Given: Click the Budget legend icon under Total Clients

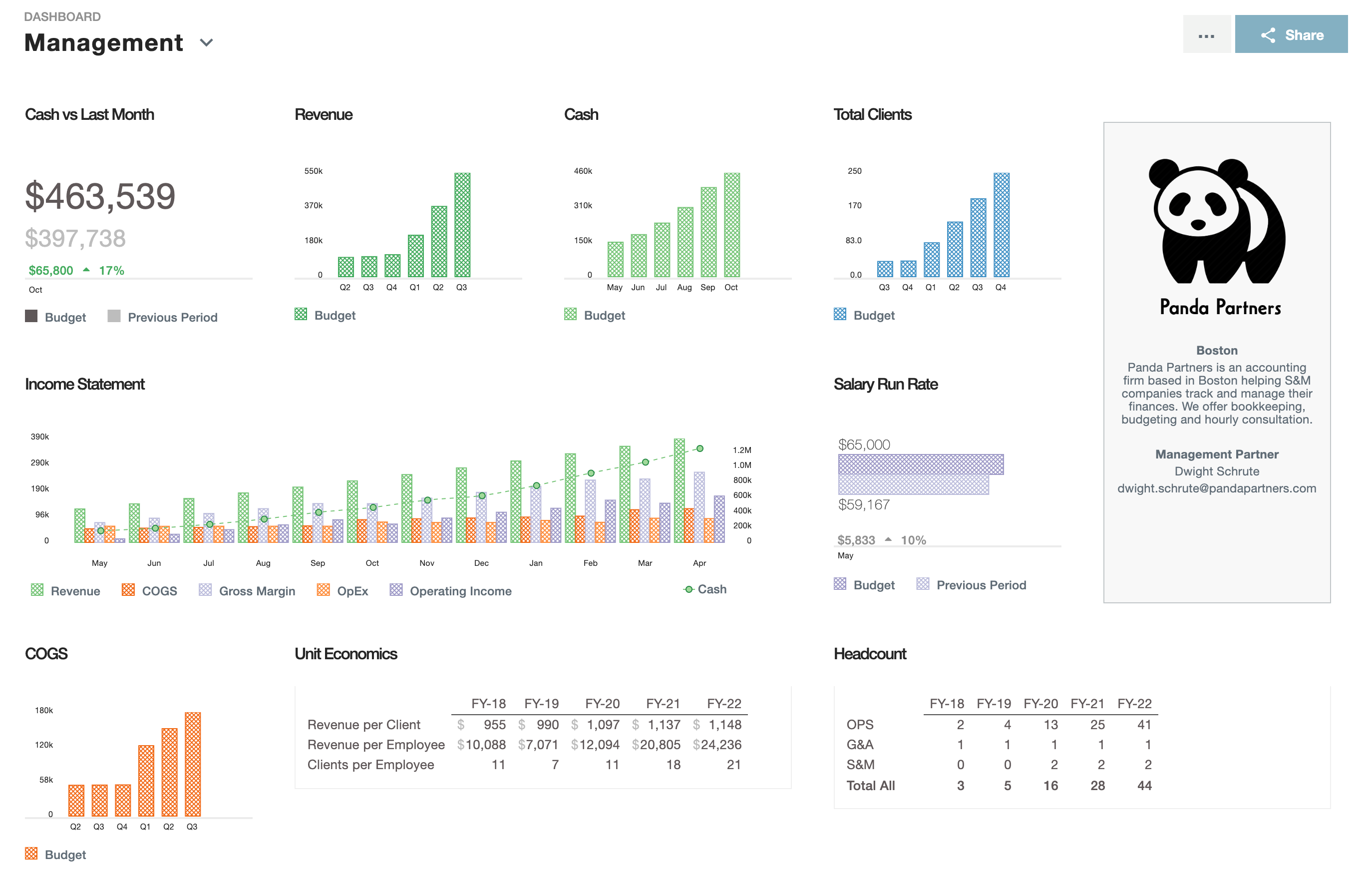Looking at the screenshot, I should tap(840, 314).
